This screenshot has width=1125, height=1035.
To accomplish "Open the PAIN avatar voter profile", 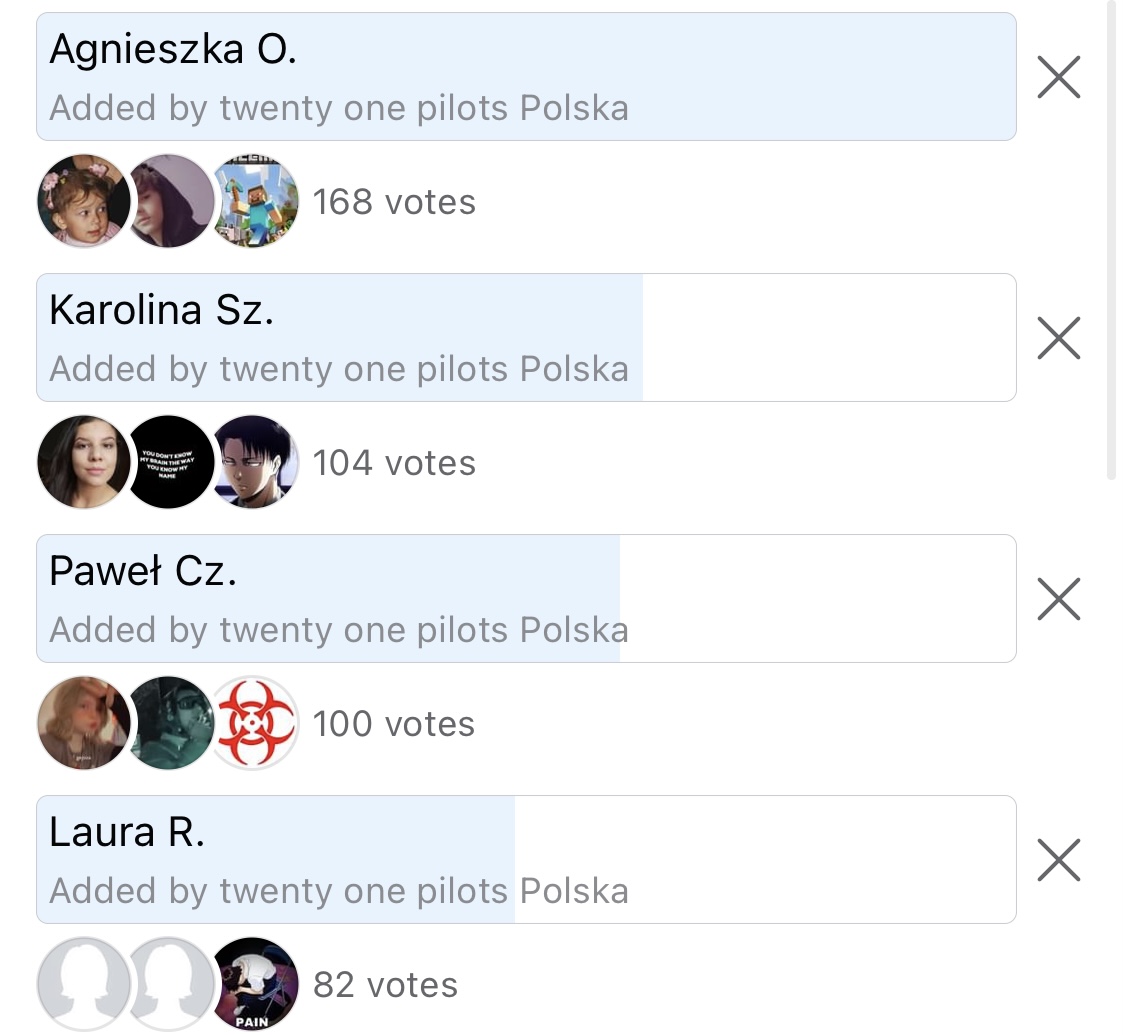I will pyautogui.click(x=255, y=985).
